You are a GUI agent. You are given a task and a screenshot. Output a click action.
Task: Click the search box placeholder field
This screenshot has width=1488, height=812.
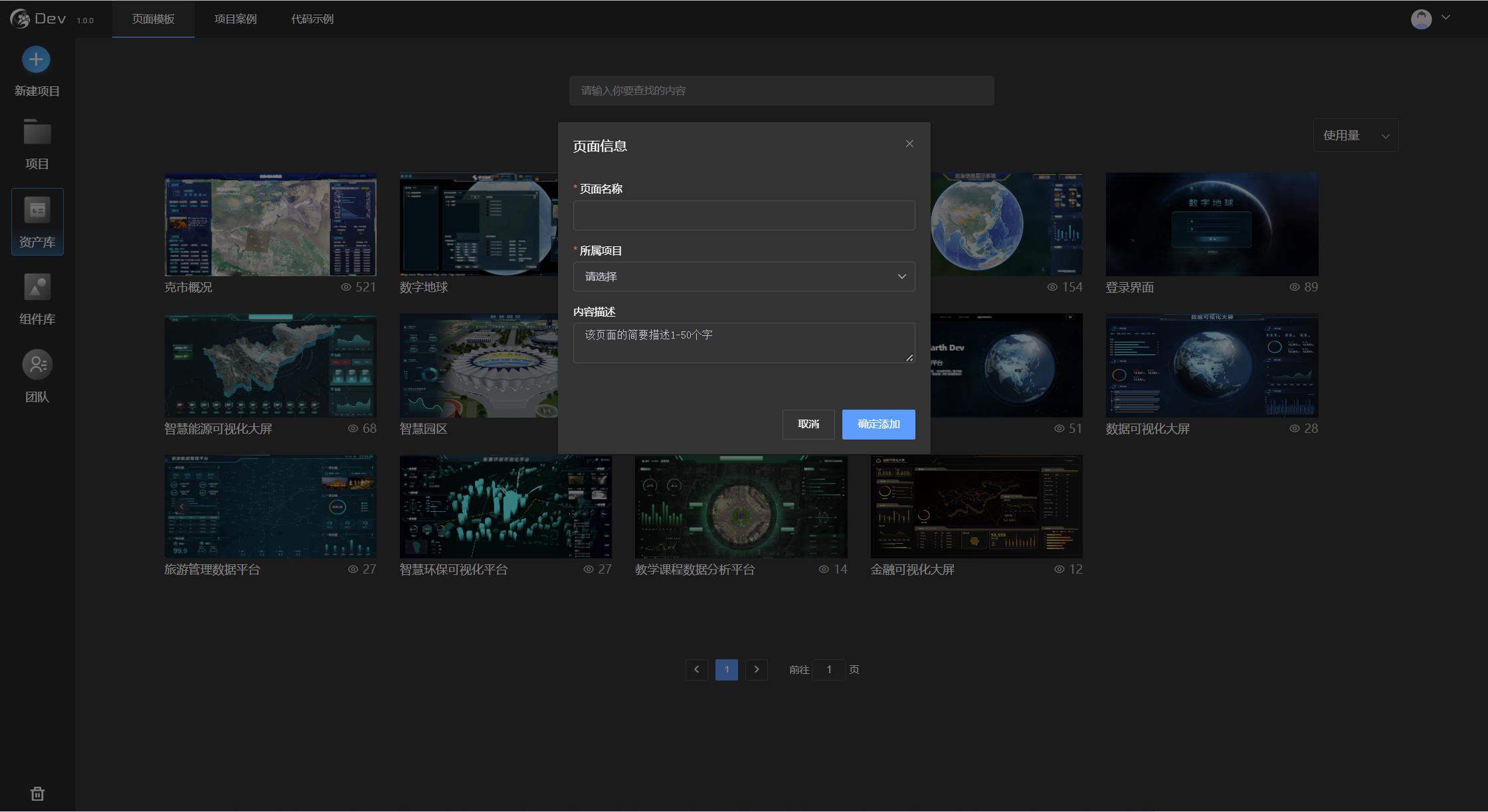coord(781,90)
